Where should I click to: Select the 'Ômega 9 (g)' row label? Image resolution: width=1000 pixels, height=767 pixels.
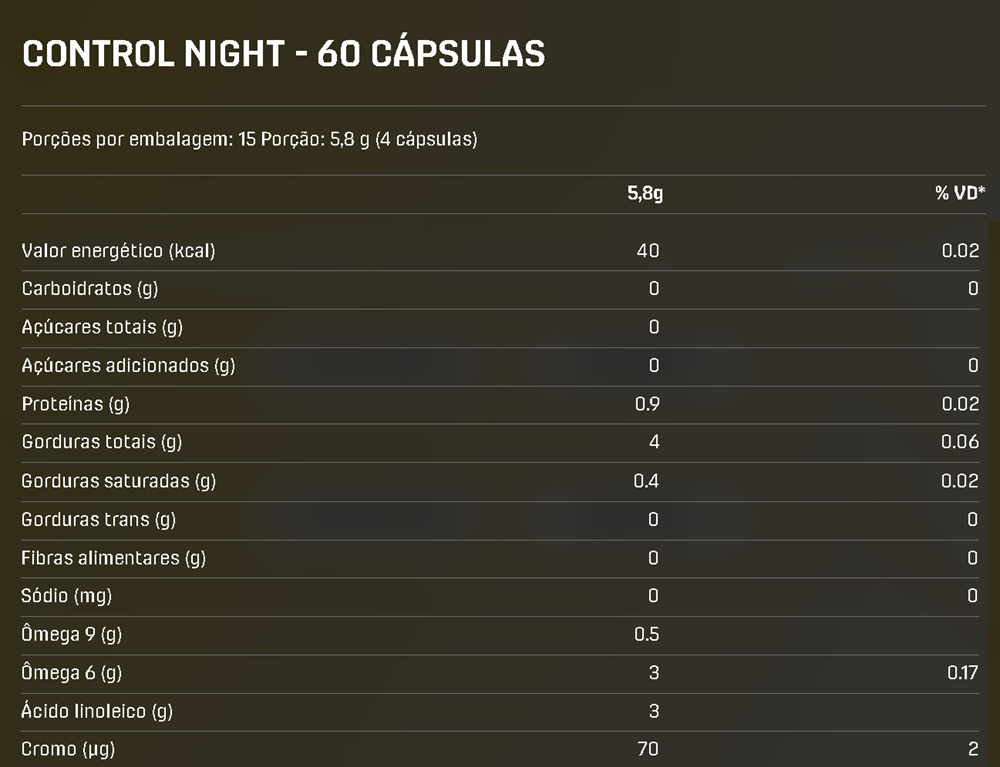click(72, 634)
